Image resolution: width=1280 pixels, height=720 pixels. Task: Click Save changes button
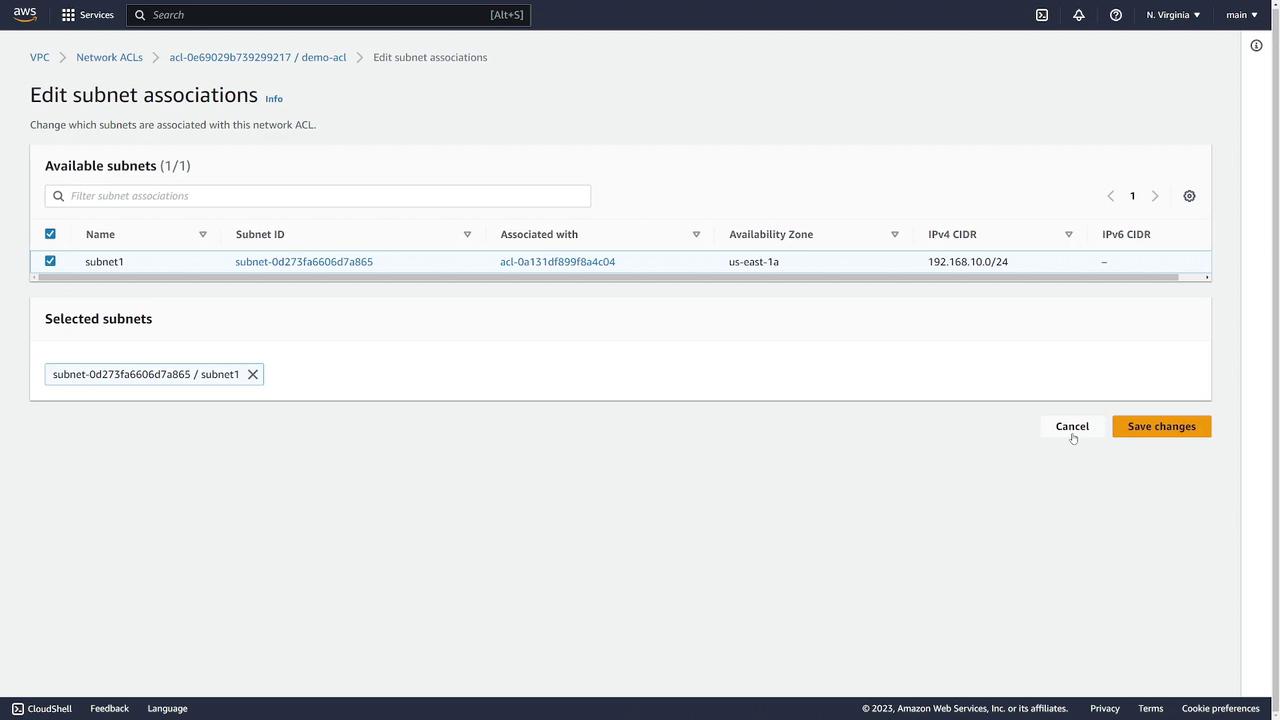pyautogui.click(x=1162, y=426)
